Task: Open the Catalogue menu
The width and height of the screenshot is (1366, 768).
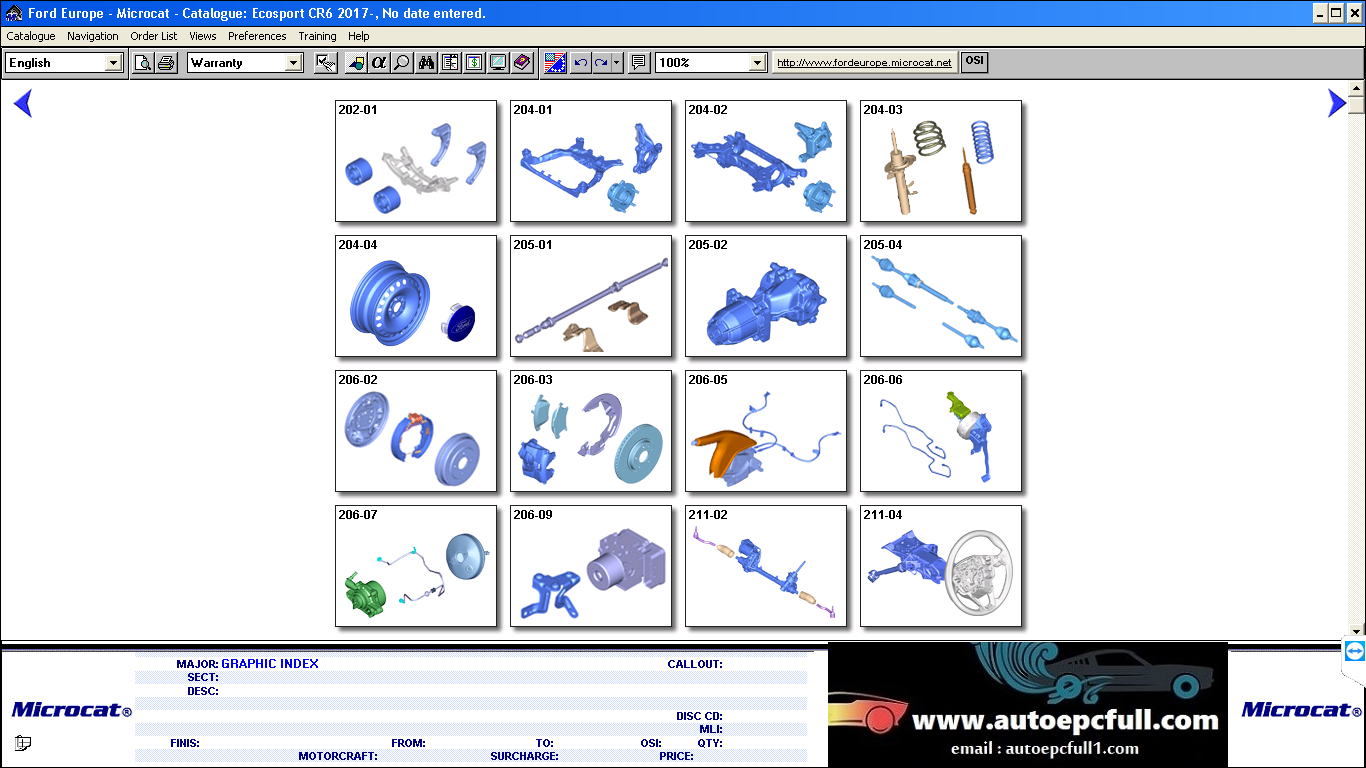Action: tap(31, 36)
